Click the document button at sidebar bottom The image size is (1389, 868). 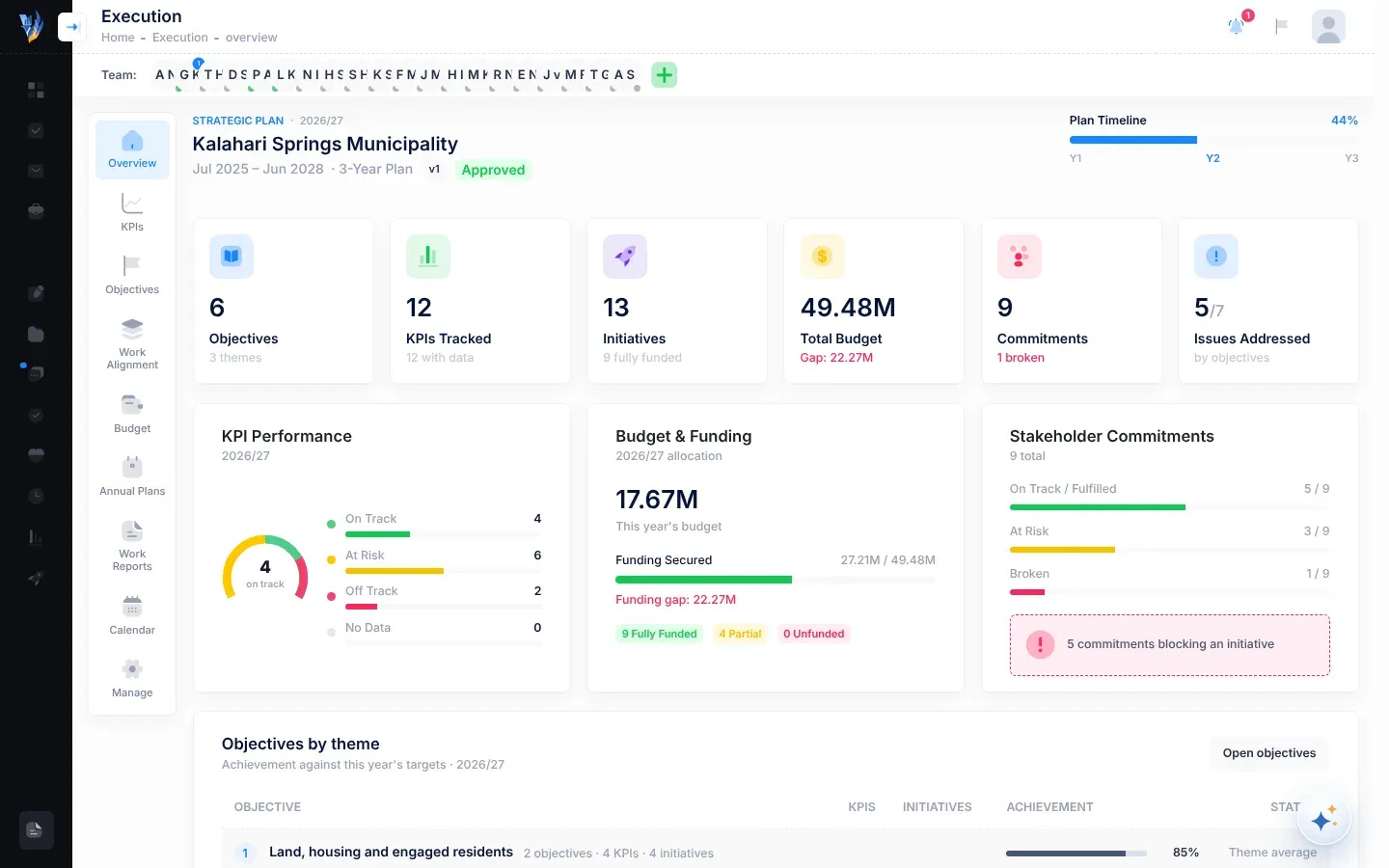tap(36, 829)
